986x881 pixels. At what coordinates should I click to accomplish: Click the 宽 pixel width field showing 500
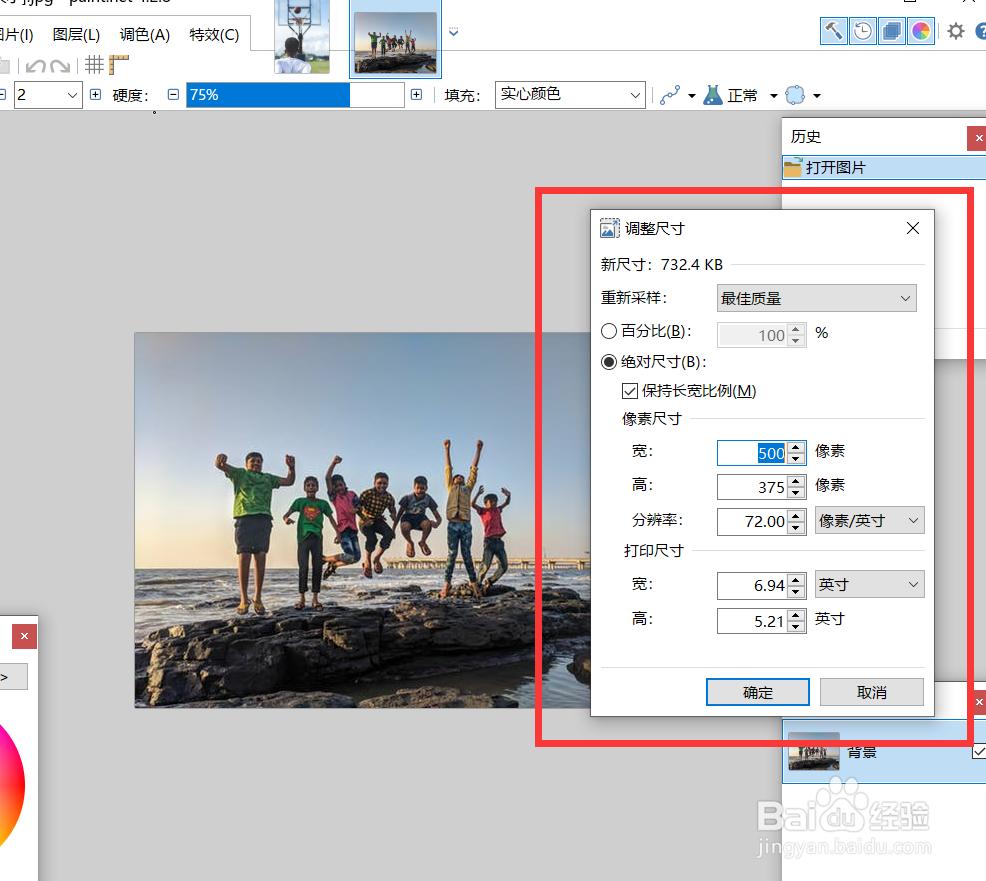pos(752,453)
